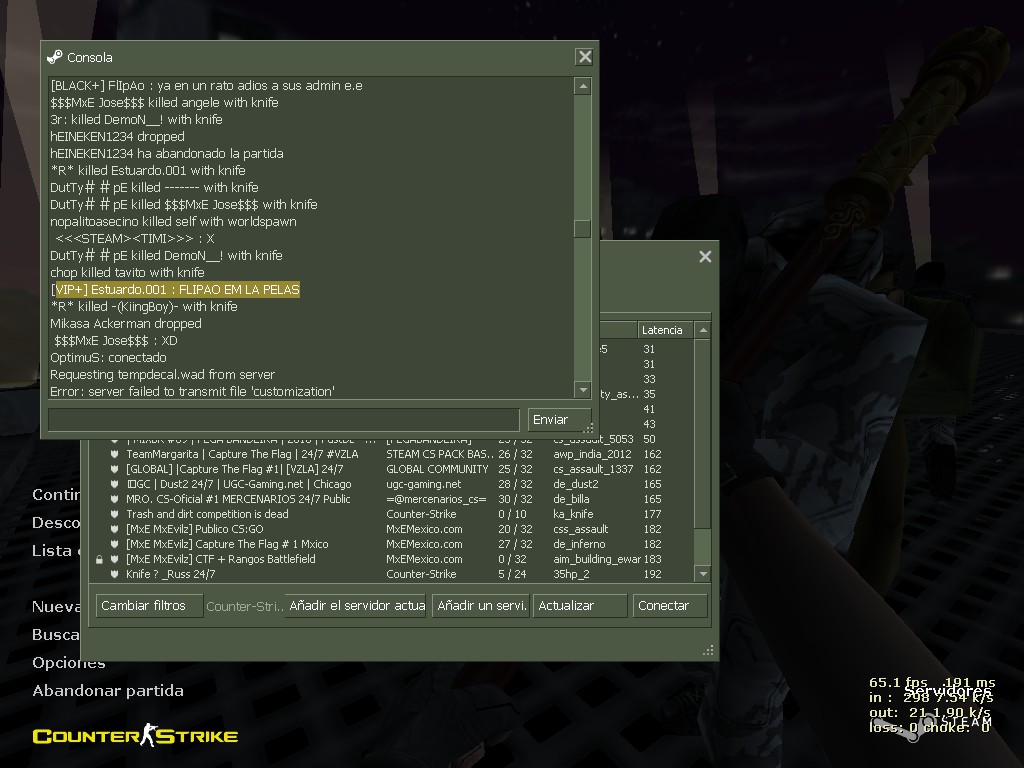
Task: Click the server list scrollbar thumb
Action: coord(703,547)
